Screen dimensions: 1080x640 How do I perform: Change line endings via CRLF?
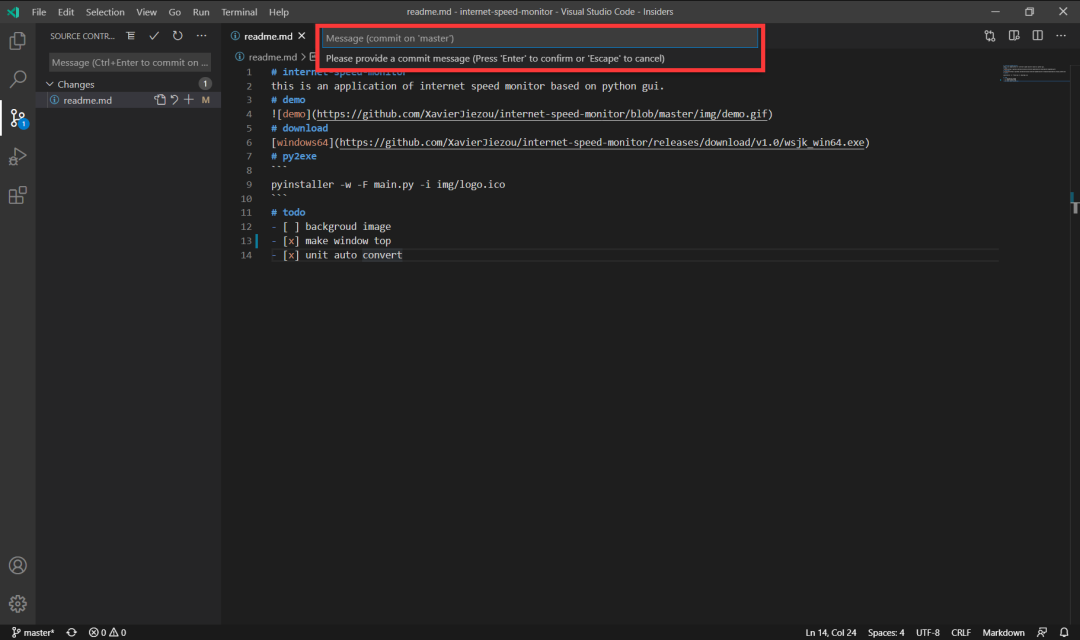click(961, 632)
